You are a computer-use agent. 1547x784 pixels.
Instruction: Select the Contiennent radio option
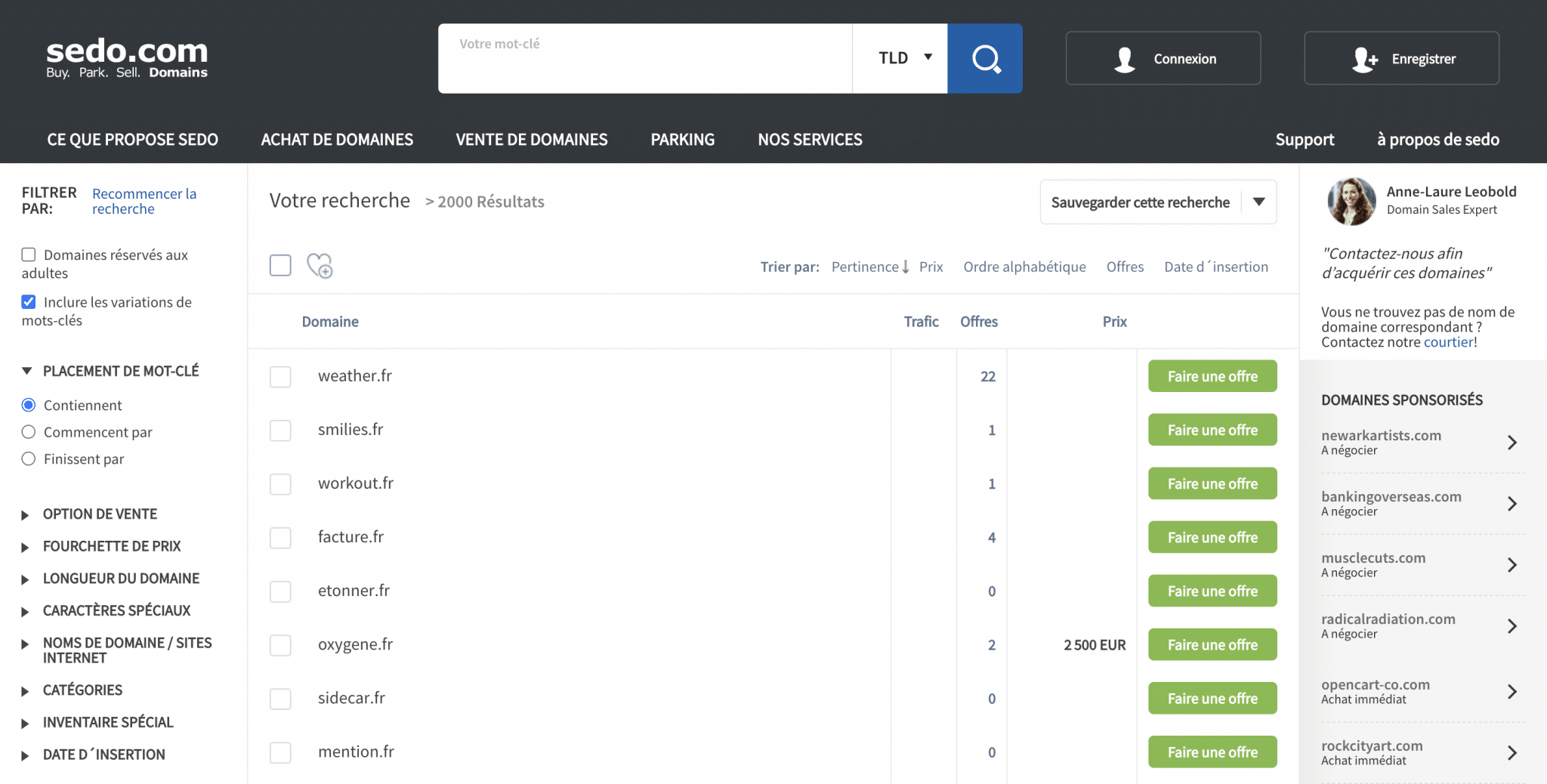29,405
